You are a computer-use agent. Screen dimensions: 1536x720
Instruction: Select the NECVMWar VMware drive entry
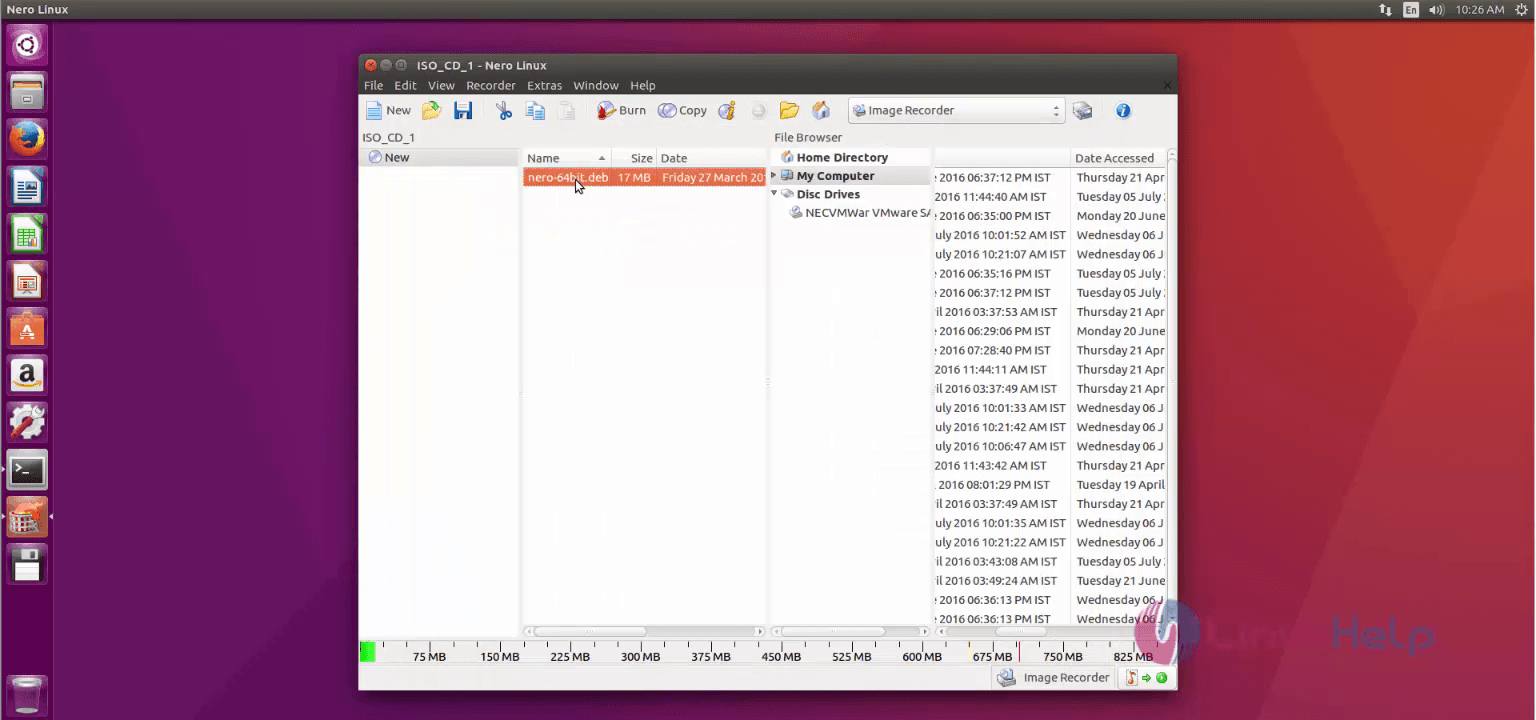[860, 213]
